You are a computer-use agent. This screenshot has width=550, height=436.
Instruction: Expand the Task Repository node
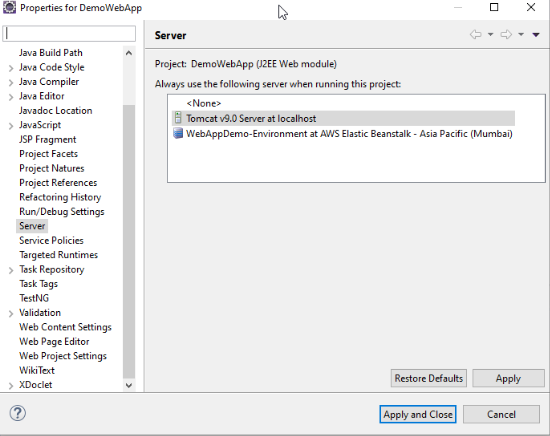pos(11,270)
